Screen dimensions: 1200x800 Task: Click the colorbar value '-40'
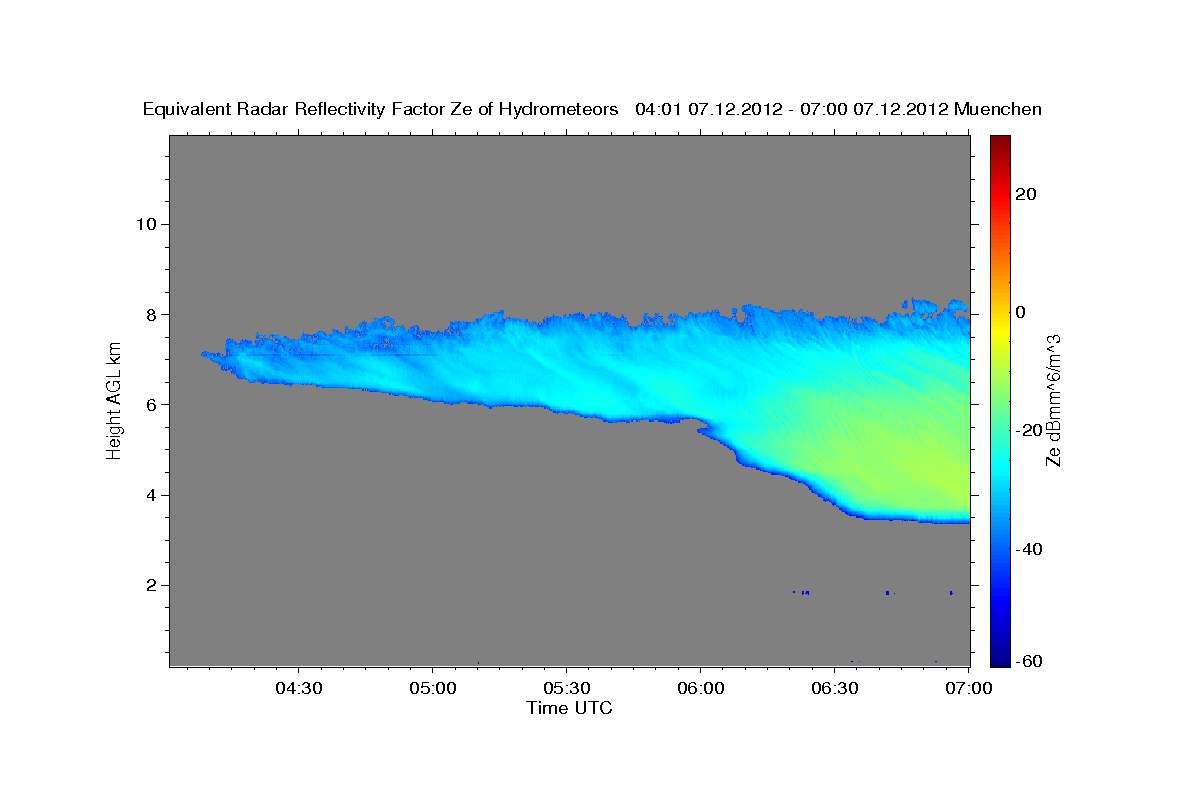click(1031, 549)
